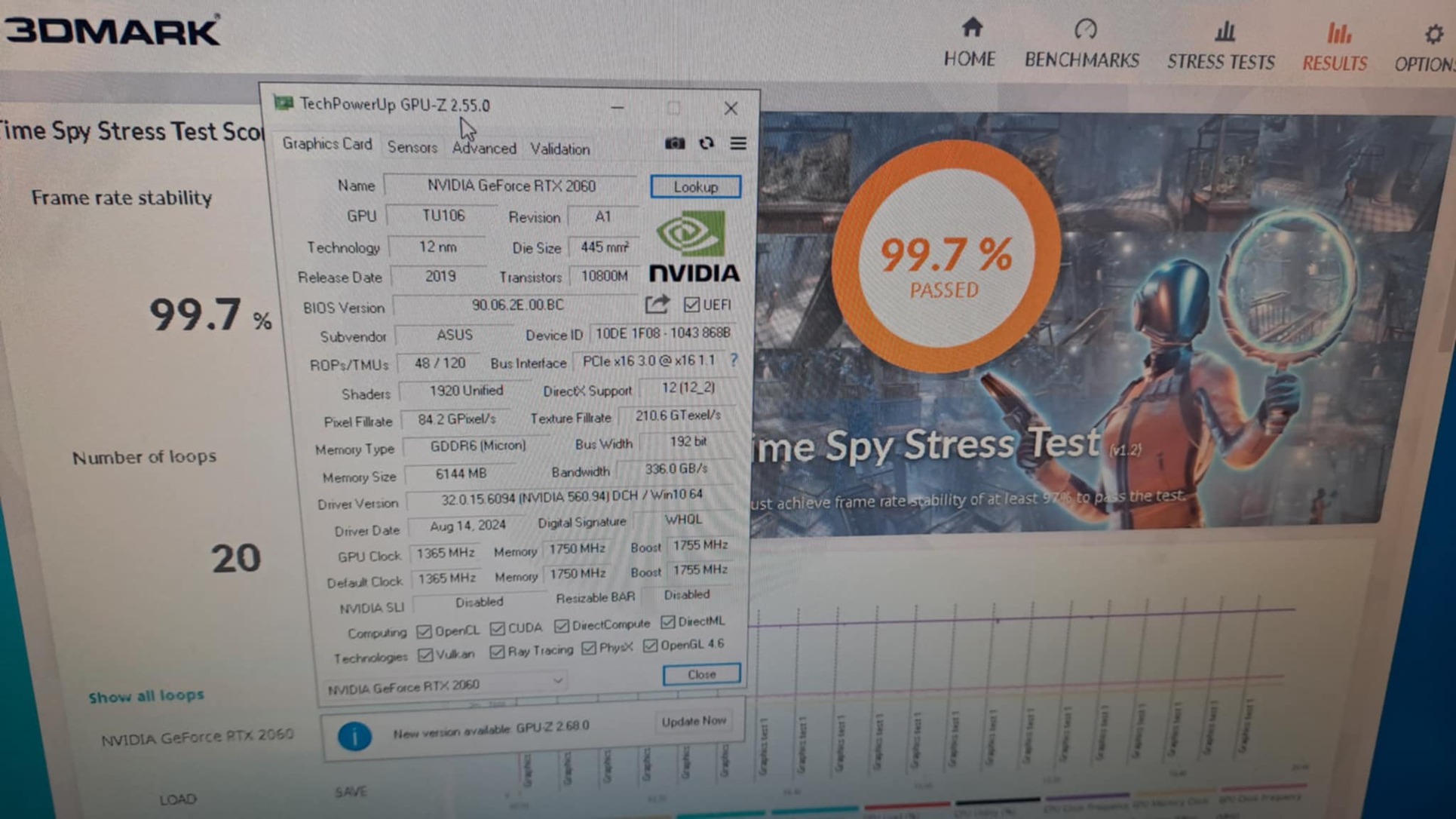
Task: Open the GPU-Z hamburger menu icon
Action: [738, 143]
